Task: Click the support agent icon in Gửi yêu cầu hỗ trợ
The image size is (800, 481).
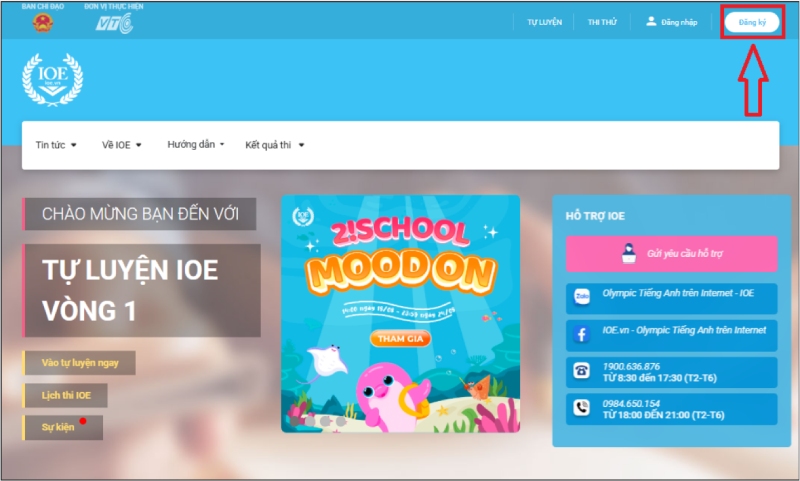Action: 629,253
